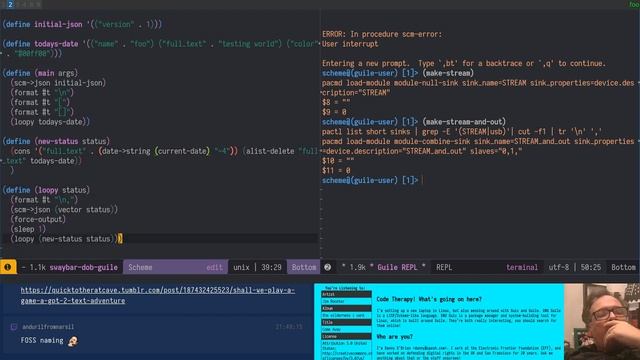Click the empty final scheme@(guile-user) prompt
This screenshot has width=640, height=360.
370,180
